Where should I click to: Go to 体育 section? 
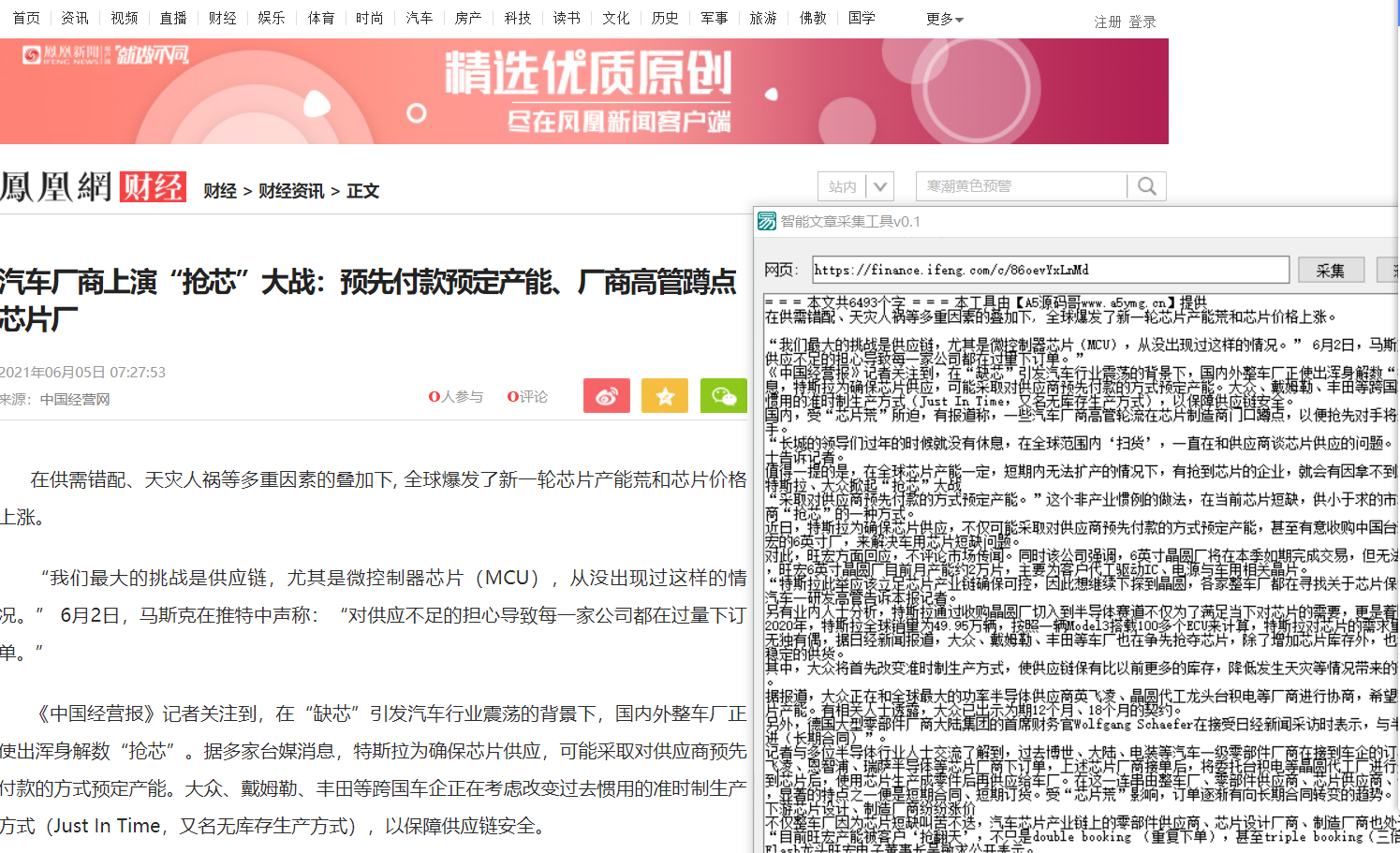click(321, 18)
